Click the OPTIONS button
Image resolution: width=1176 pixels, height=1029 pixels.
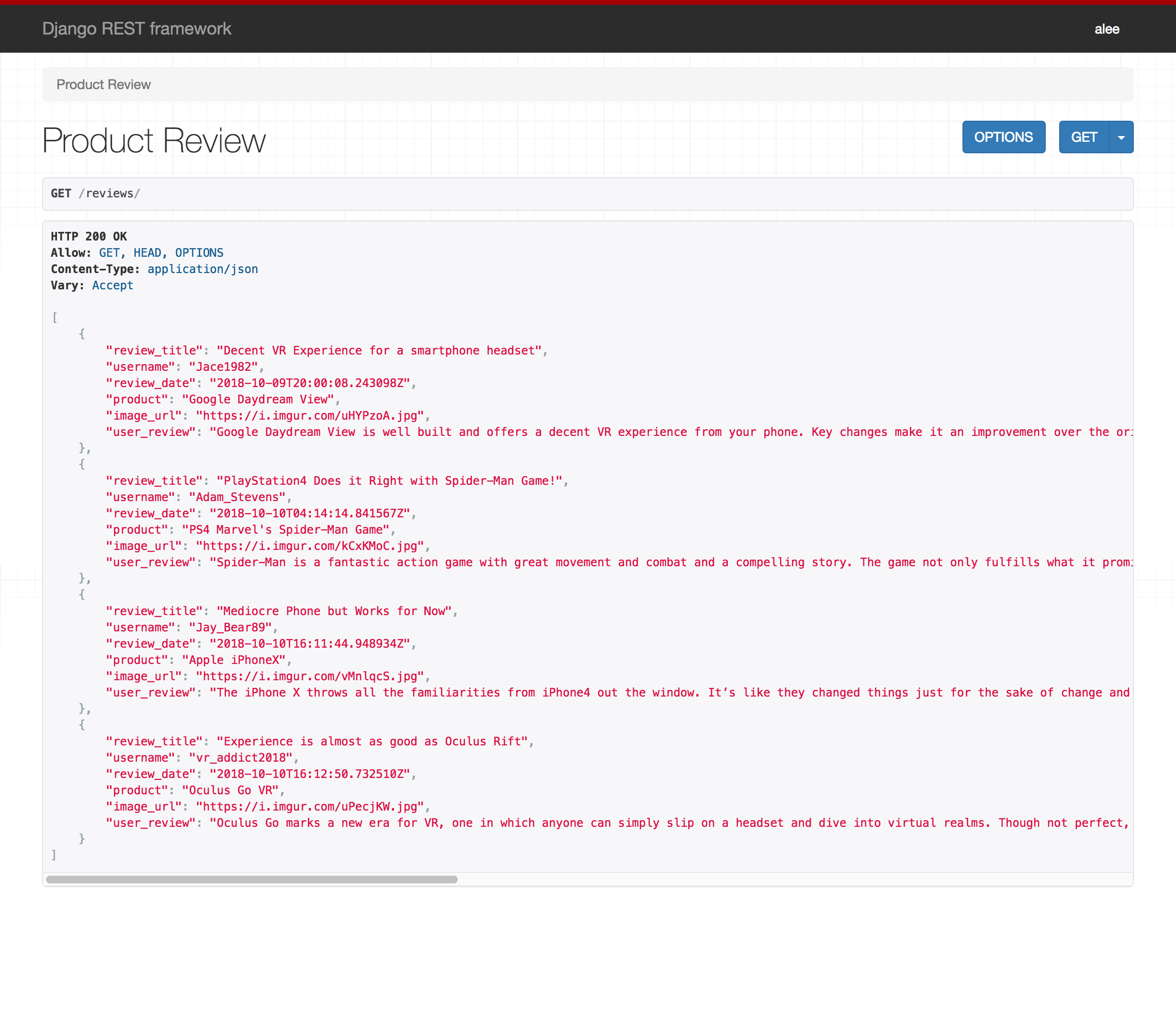coord(1003,137)
